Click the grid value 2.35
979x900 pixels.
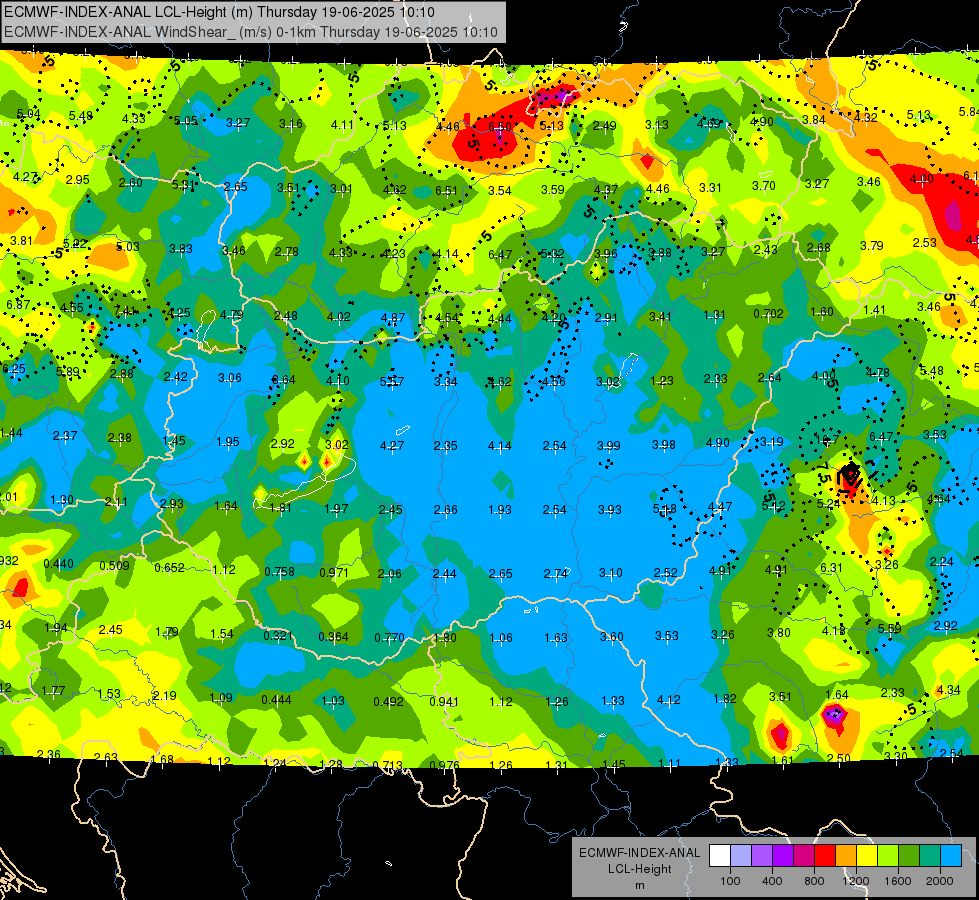click(445, 445)
